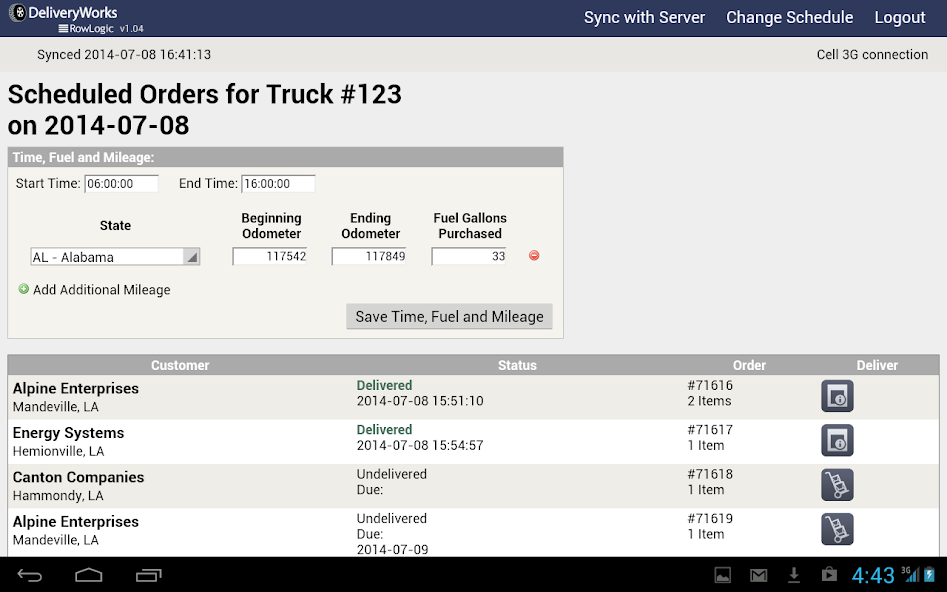947x592 pixels.
Task: Select Sync with Server
Action: 644,17
